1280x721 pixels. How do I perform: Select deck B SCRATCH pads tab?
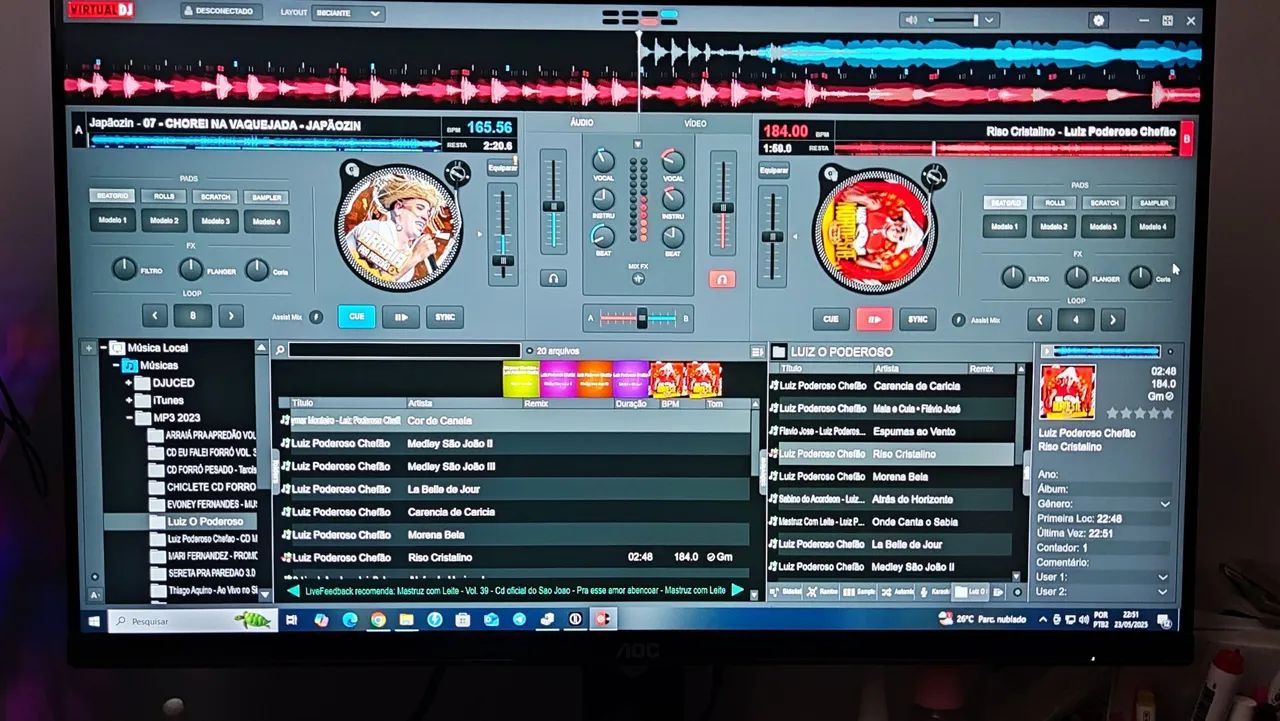(1105, 203)
